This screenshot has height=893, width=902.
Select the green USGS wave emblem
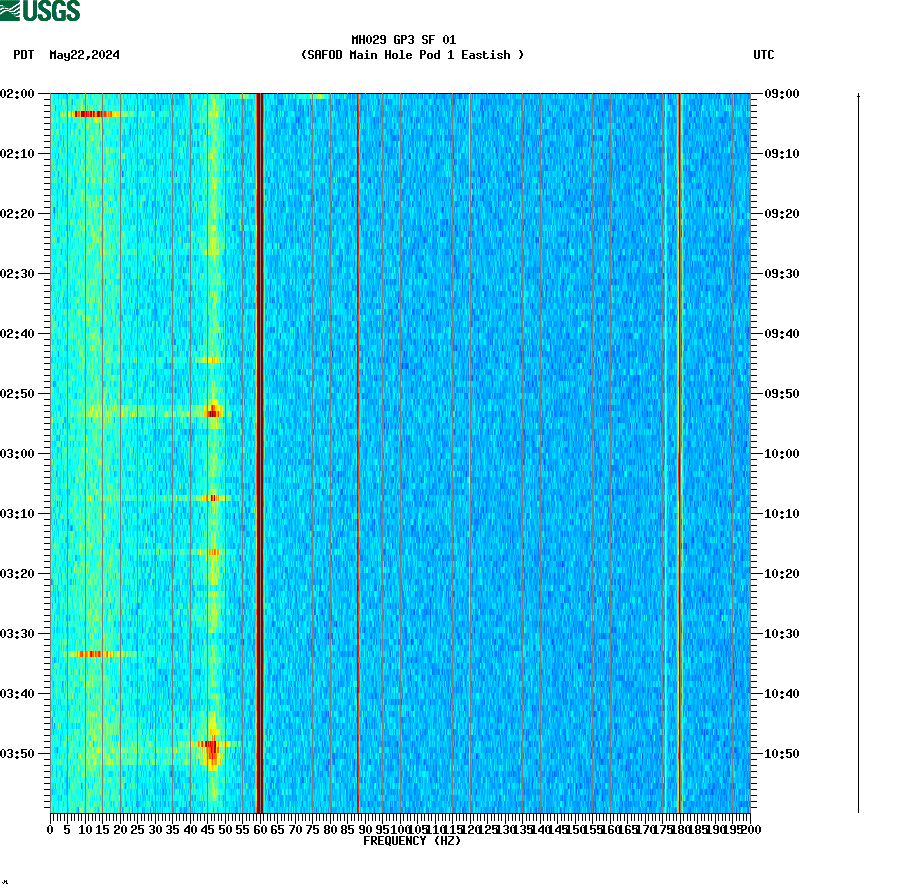tap(11, 9)
